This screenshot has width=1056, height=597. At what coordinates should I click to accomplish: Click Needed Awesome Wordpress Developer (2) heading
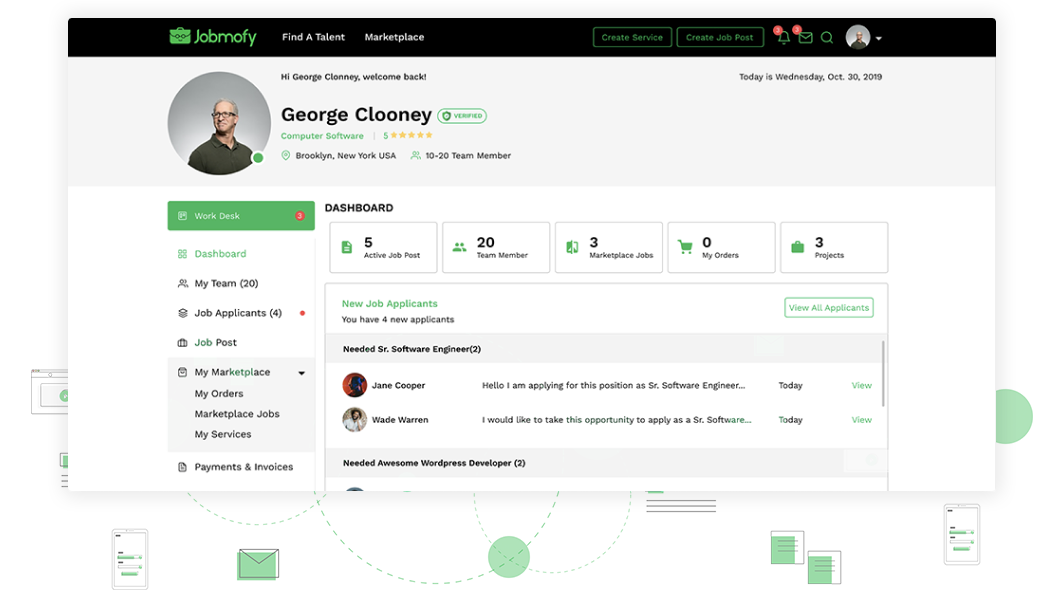point(434,463)
